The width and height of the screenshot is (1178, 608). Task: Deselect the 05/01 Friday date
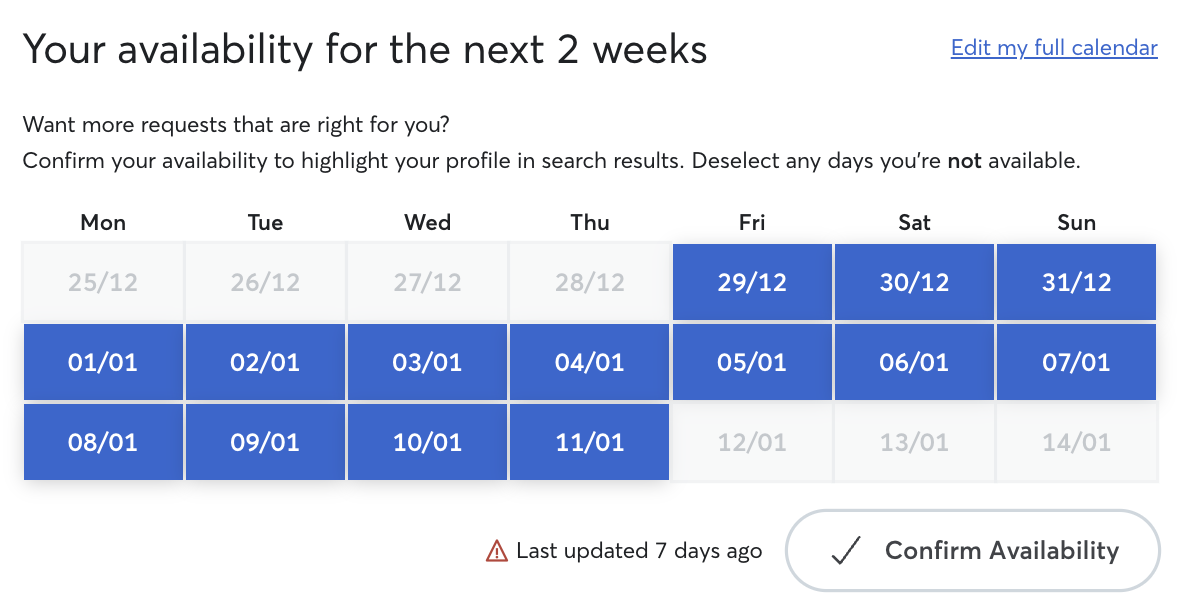point(752,362)
